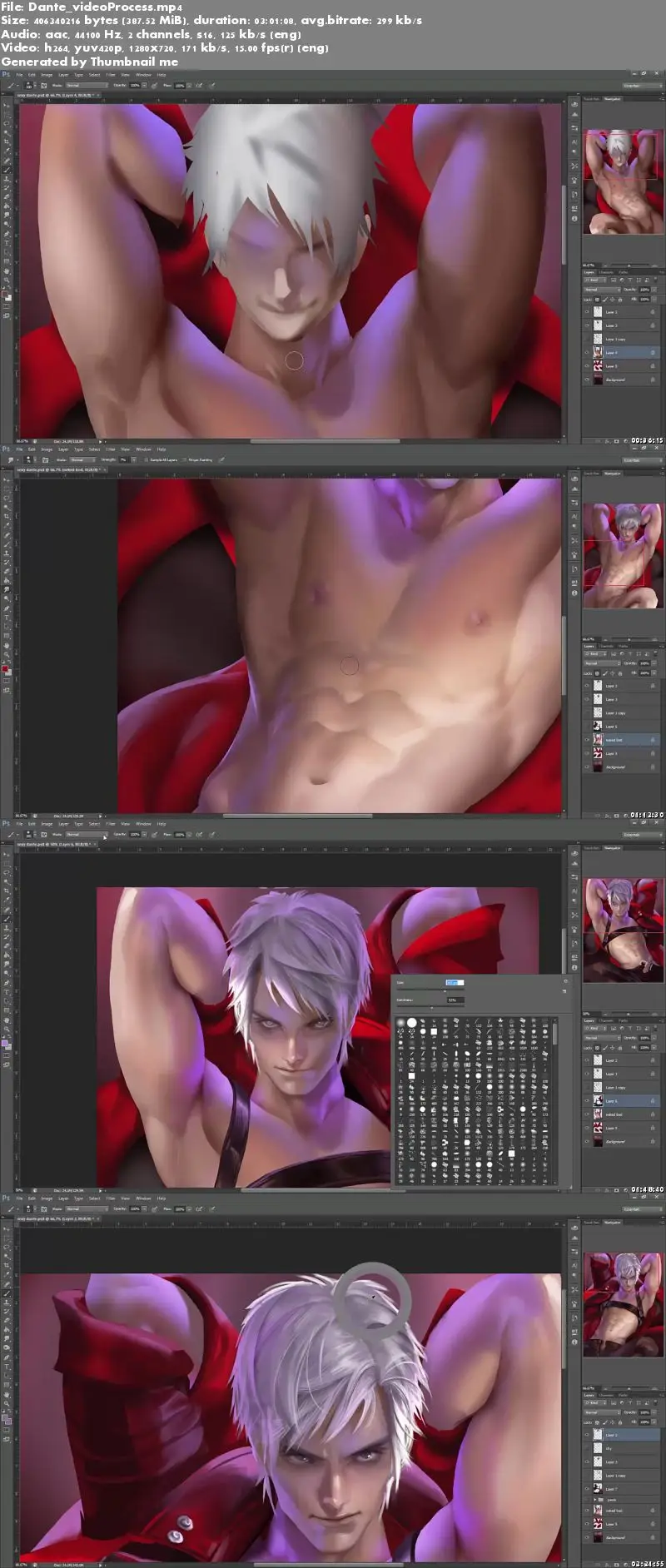
Task: Enable Sample All Layers in the 01:12:30 frame
Action: click(x=147, y=459)
